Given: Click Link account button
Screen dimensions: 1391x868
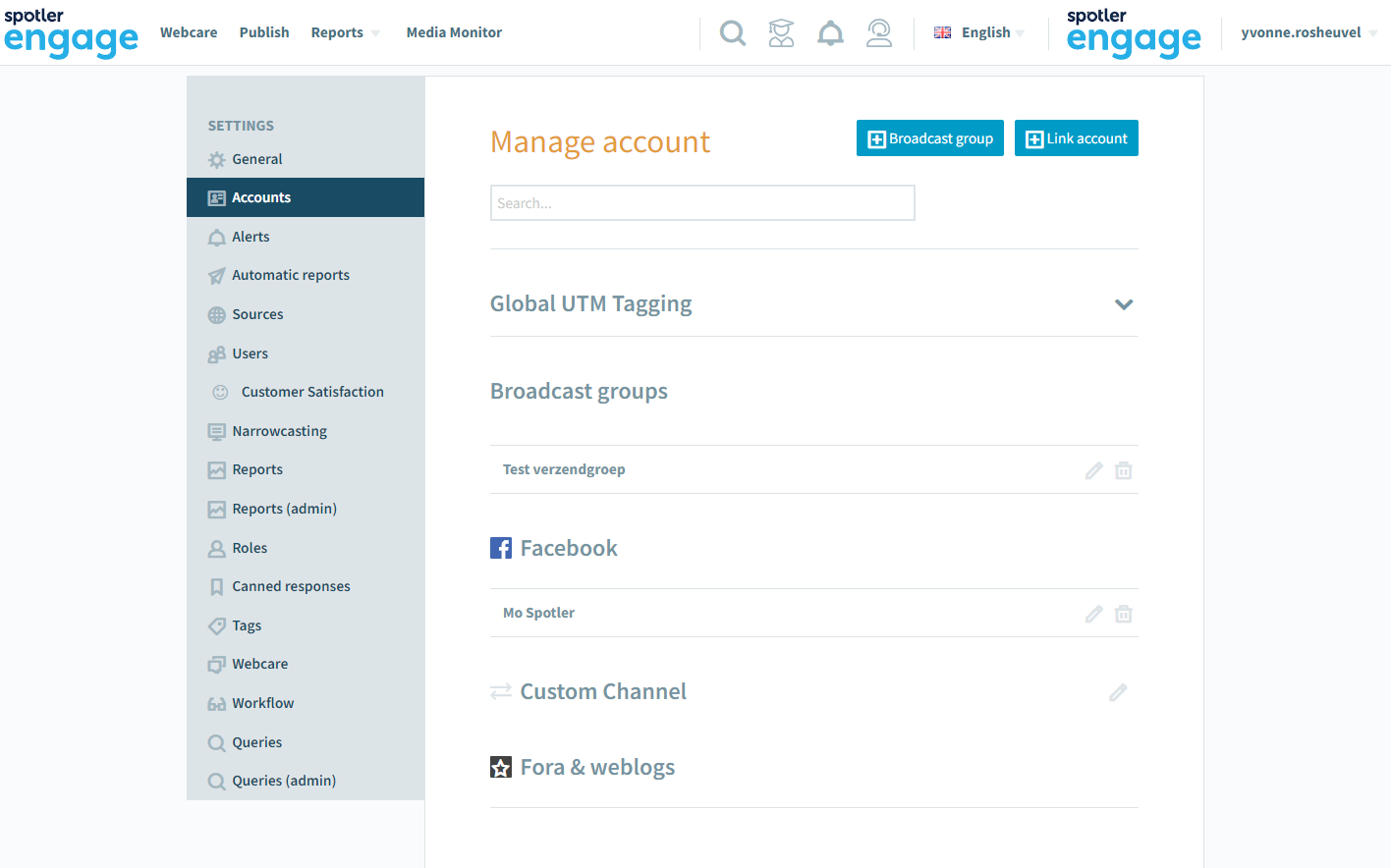Looking at the screenshot, I should (1077, 138).
